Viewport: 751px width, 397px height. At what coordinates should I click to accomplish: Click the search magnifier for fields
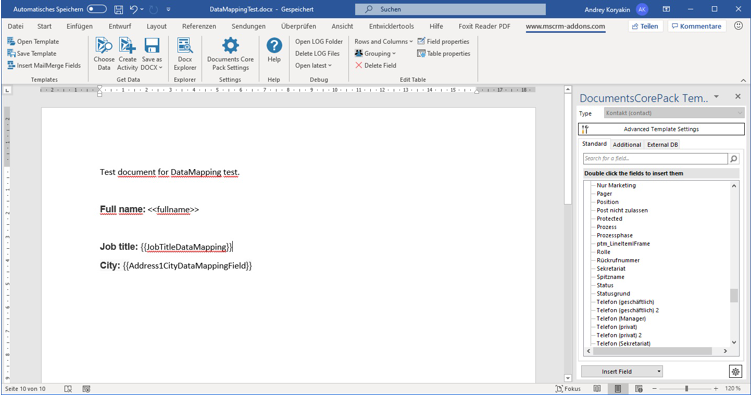coord(733,159)
